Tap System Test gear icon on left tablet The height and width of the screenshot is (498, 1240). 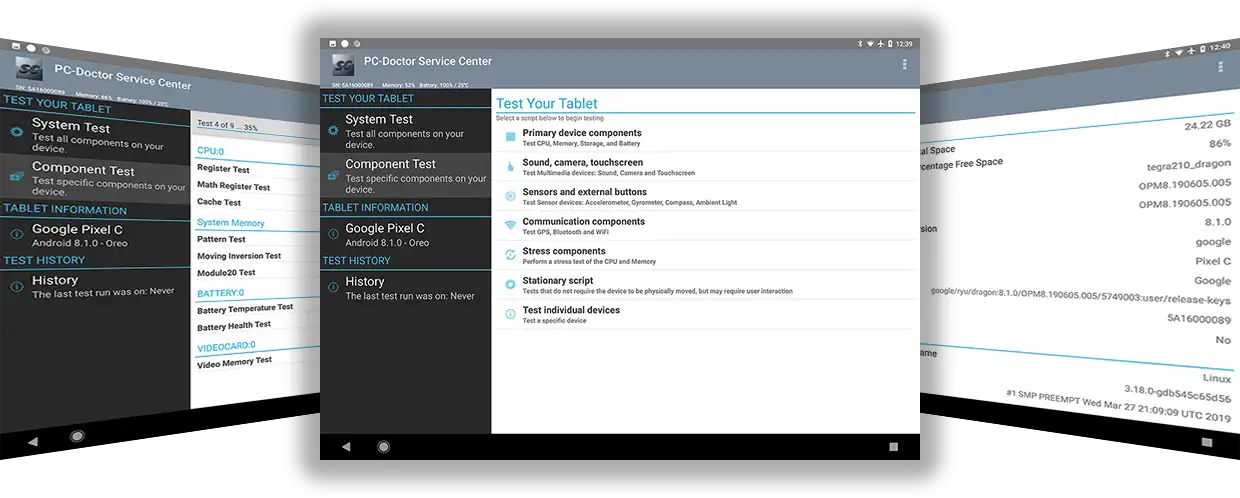tap(16, 132)
